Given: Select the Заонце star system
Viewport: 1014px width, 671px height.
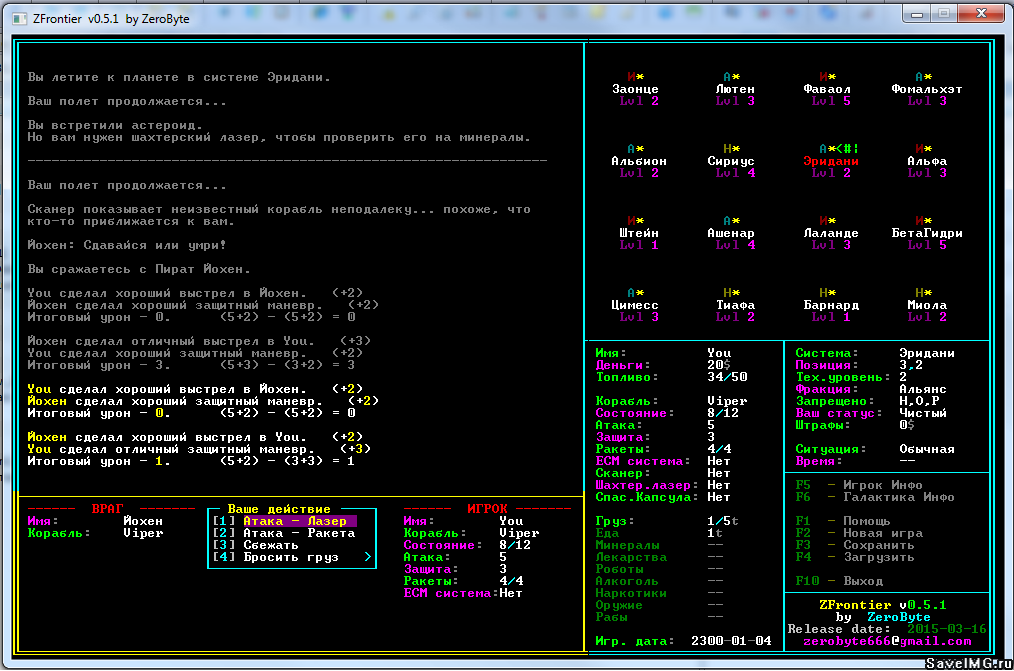Looking at the screenshot, I should (635, 89).
